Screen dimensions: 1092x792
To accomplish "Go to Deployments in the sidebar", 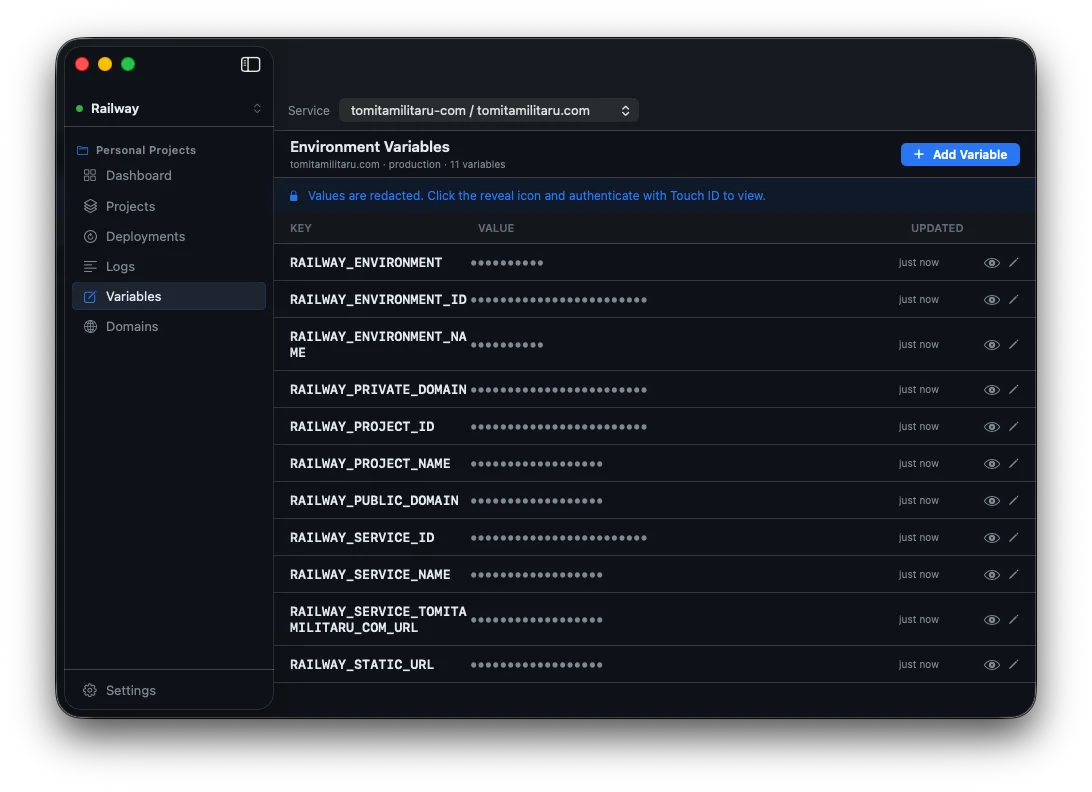I will click(x=146, y=236).
